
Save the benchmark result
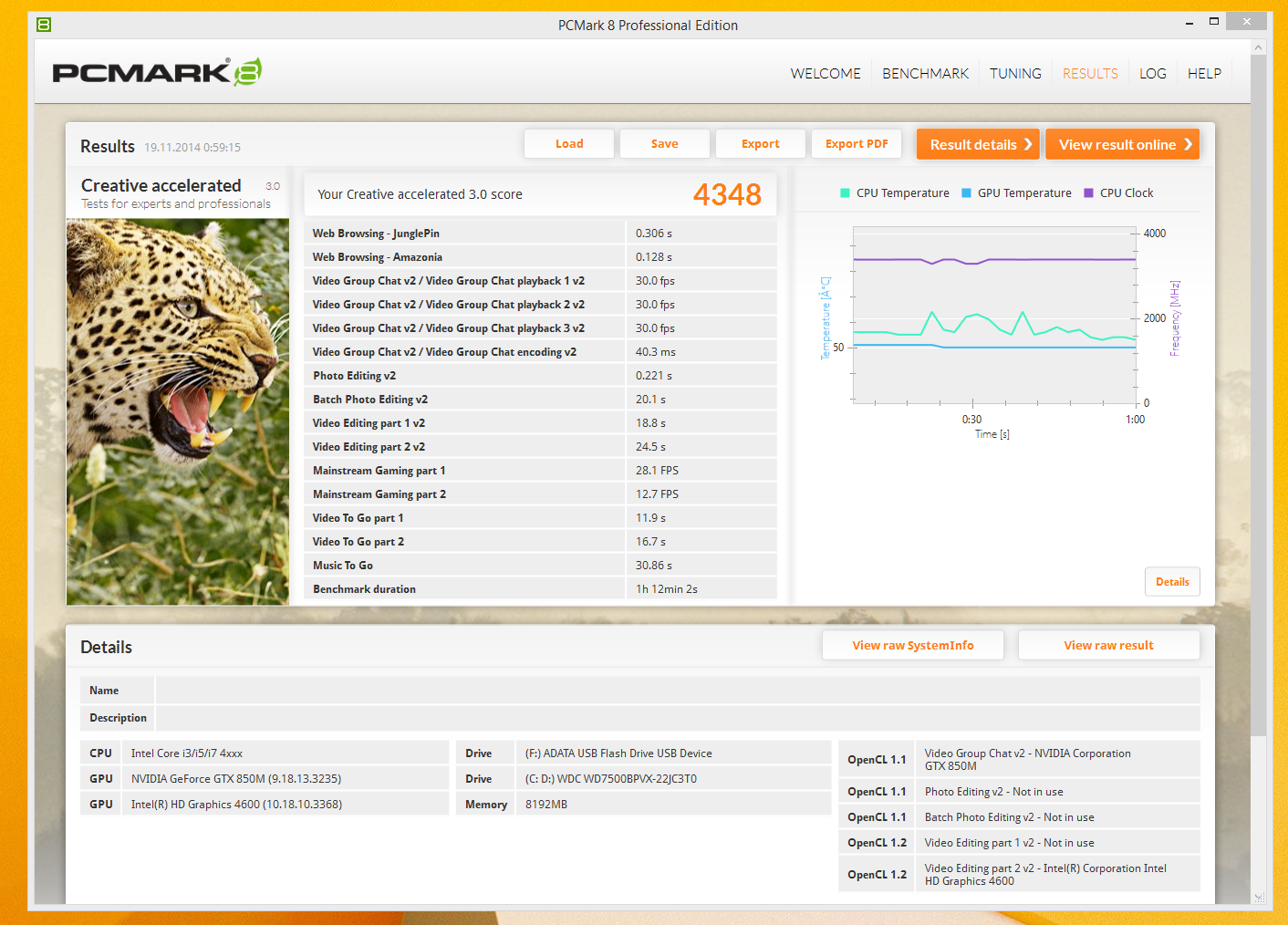coord(665,144)
